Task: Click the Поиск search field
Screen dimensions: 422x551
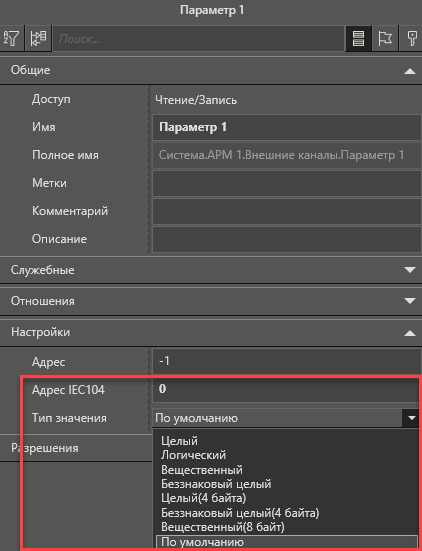Action: pyautogui.click(x=198, y=39)
